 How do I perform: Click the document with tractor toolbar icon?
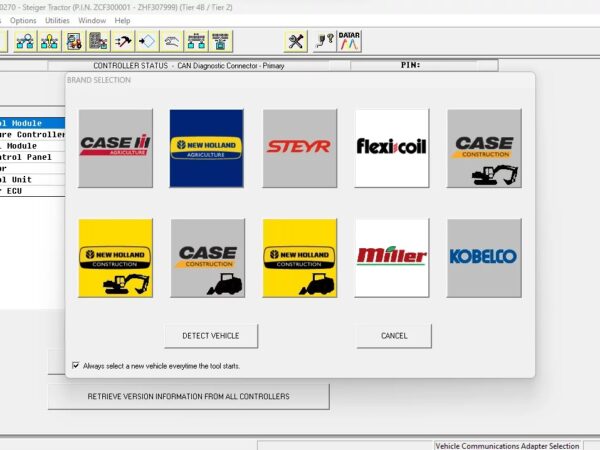tap(74, 41)
